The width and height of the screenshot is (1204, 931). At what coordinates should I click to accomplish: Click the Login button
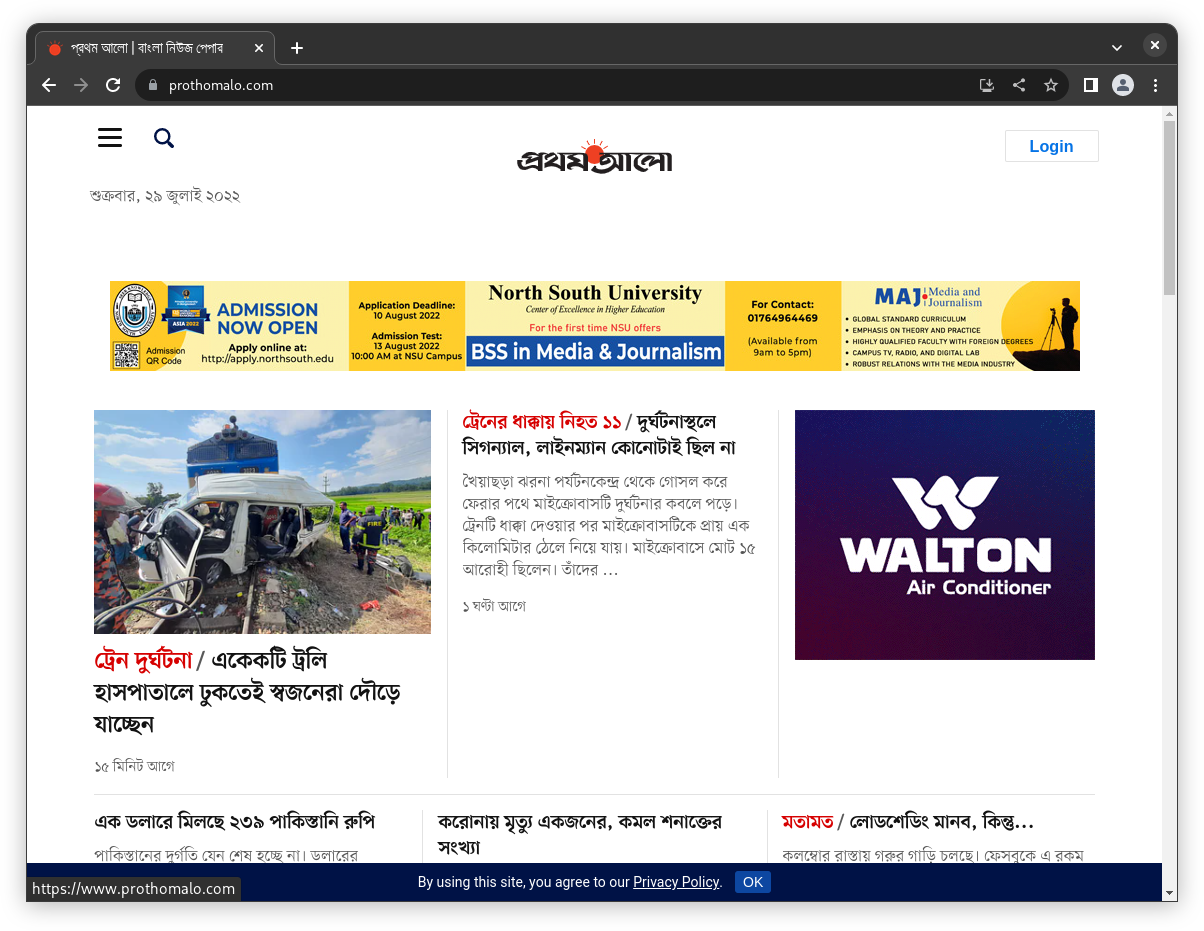click(x=1051, y=145)
